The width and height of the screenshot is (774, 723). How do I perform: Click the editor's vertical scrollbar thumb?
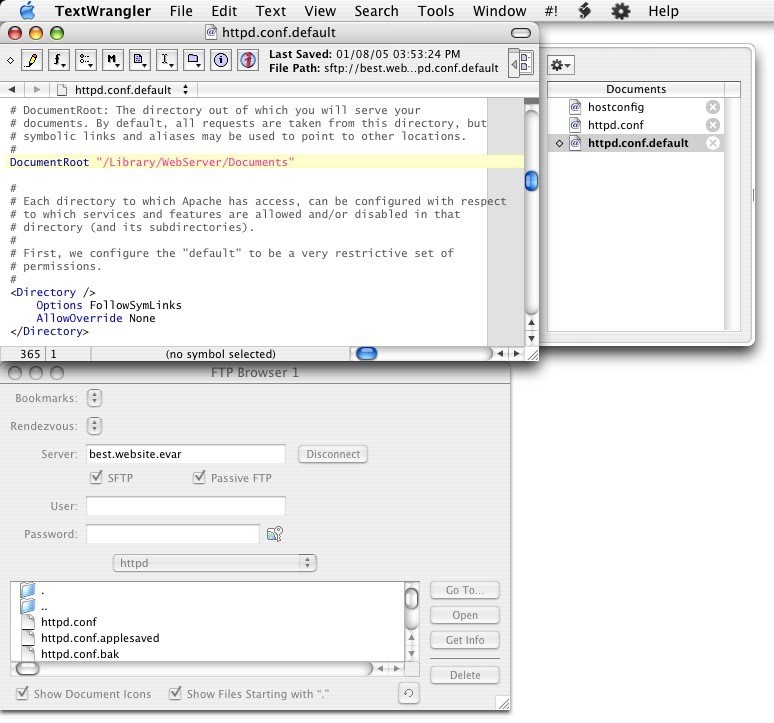point(531,181)
